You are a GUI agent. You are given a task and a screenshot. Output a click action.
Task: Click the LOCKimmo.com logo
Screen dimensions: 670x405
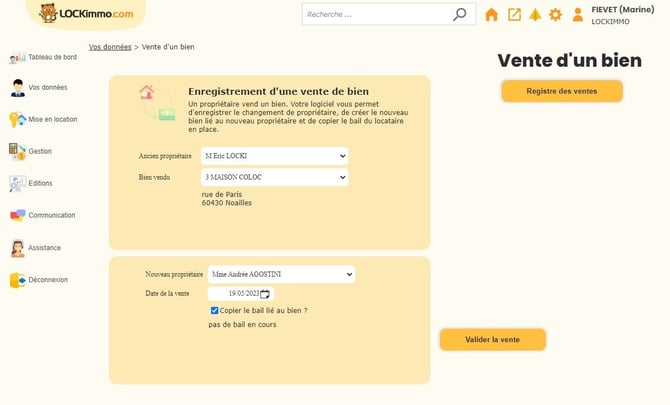pyautogui.click(x=86, y=13)
